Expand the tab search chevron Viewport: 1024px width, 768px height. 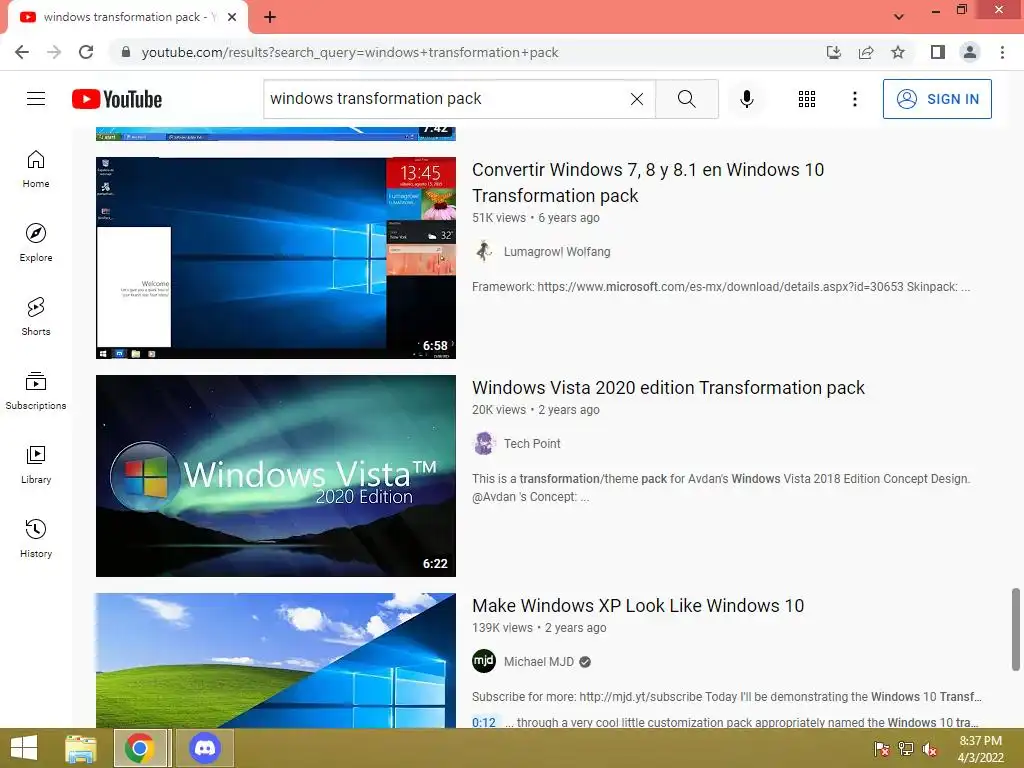(899, 17)
